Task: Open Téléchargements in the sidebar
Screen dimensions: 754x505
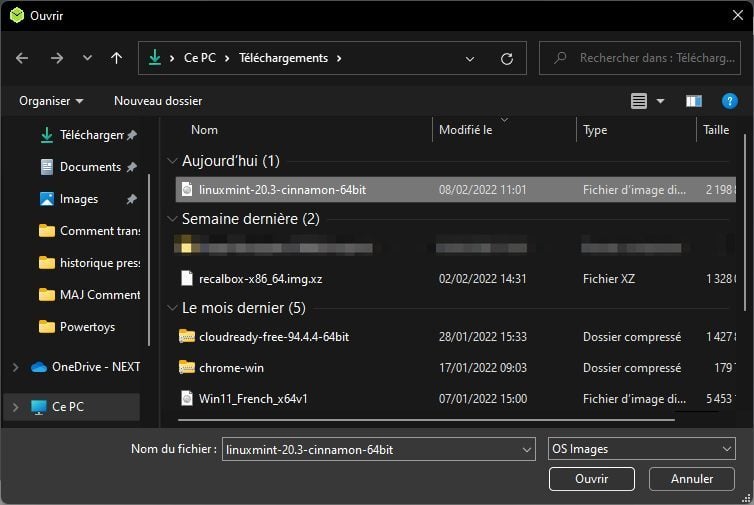Action: pyautogui.click(x=88, y=135)
